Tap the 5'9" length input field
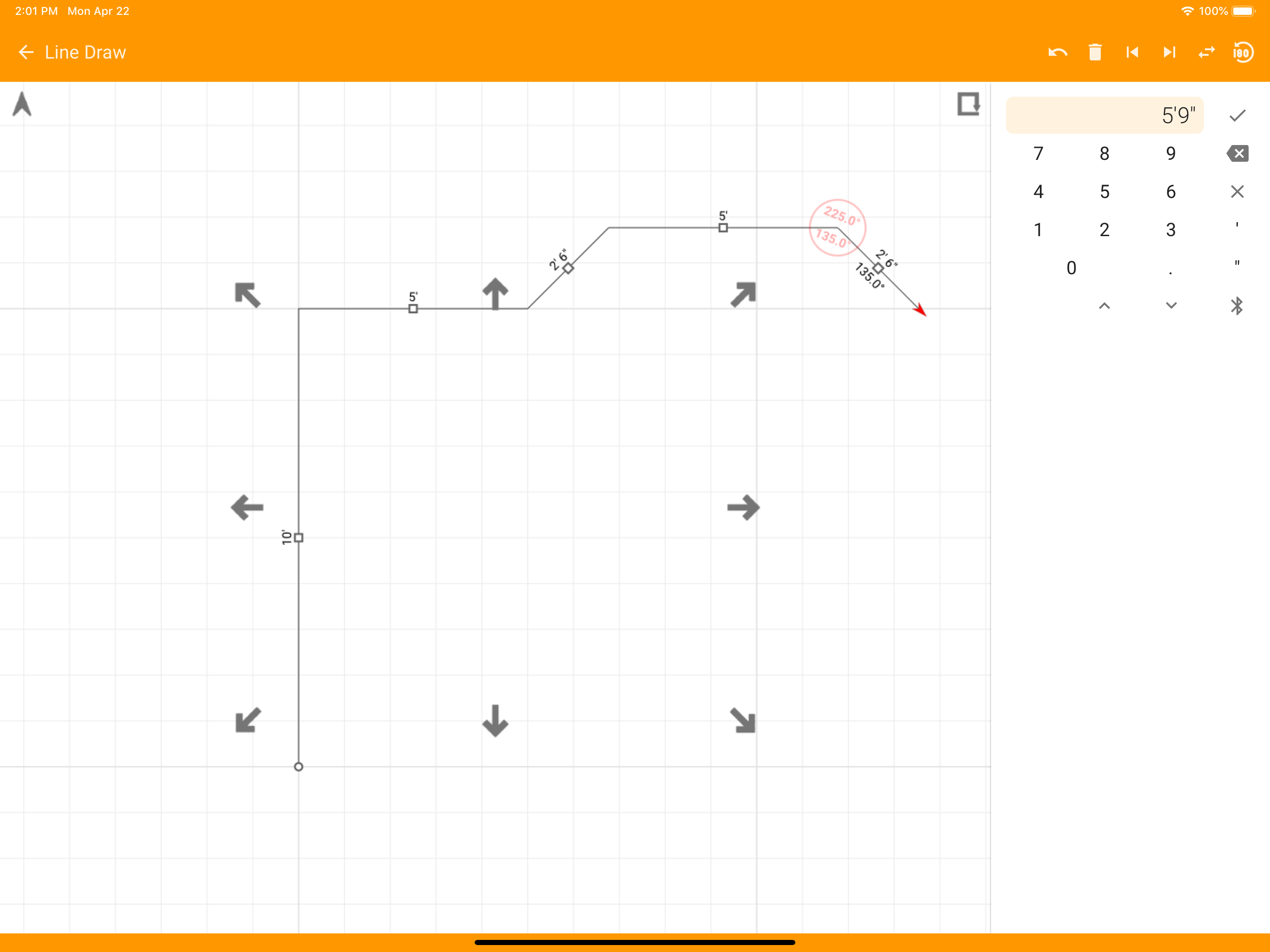Image resolution: width=1270 pixels, height=952 pixels. coord(1105,115)
